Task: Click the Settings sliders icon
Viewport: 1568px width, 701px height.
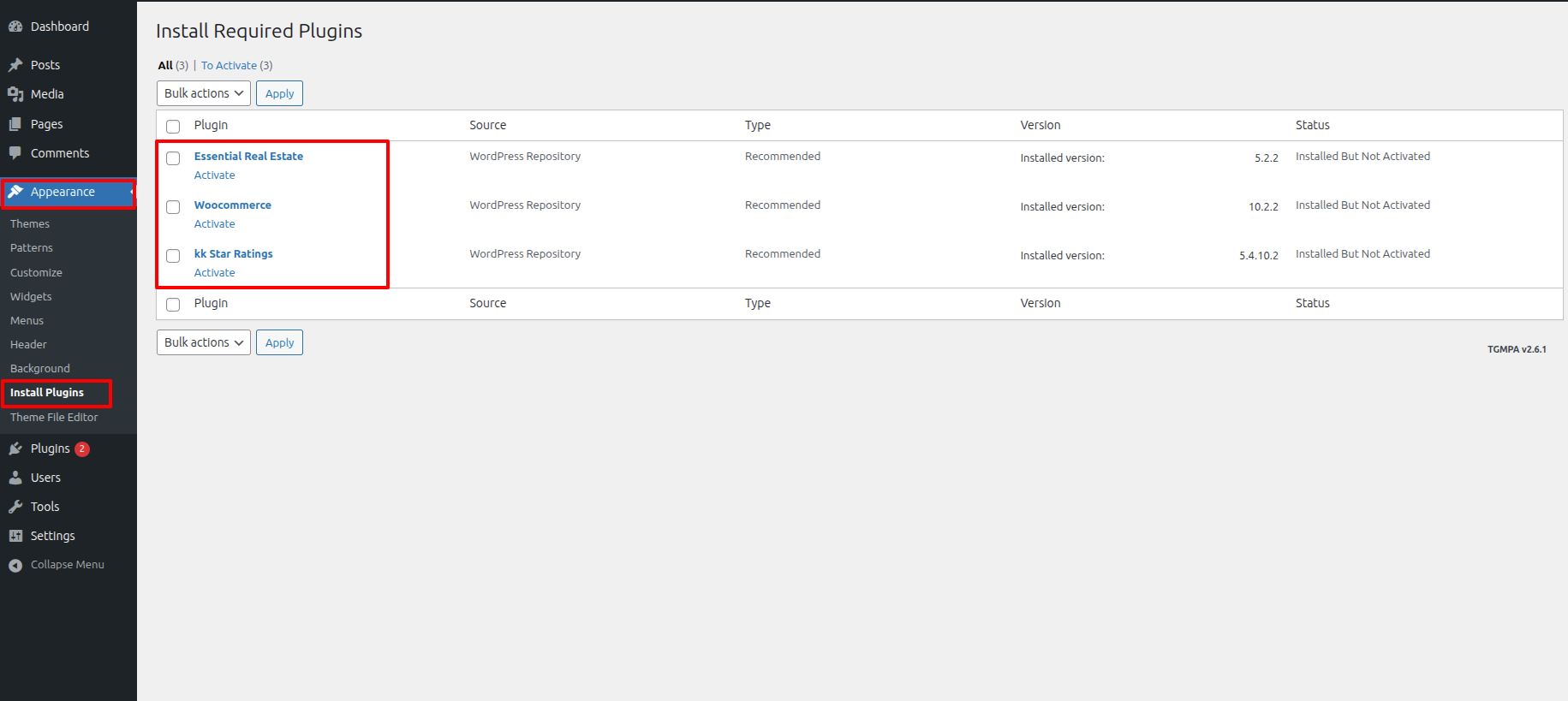Action: (x=15, y=536)
